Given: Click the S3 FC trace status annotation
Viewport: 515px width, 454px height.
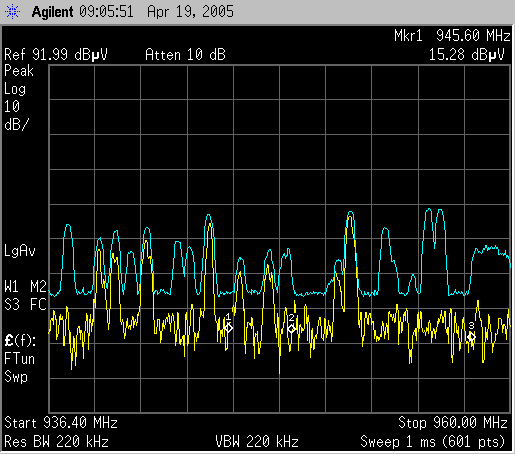Looking at the screenshot, I should click(25, 304).
